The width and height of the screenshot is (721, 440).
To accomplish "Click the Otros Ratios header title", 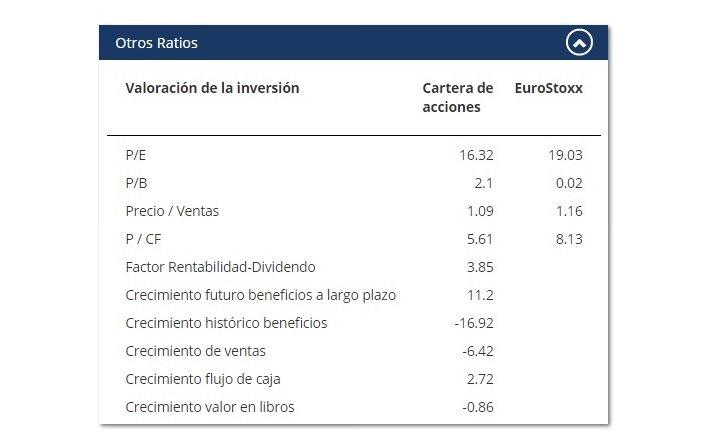I will pyautogui.click(x=156, y=43).
